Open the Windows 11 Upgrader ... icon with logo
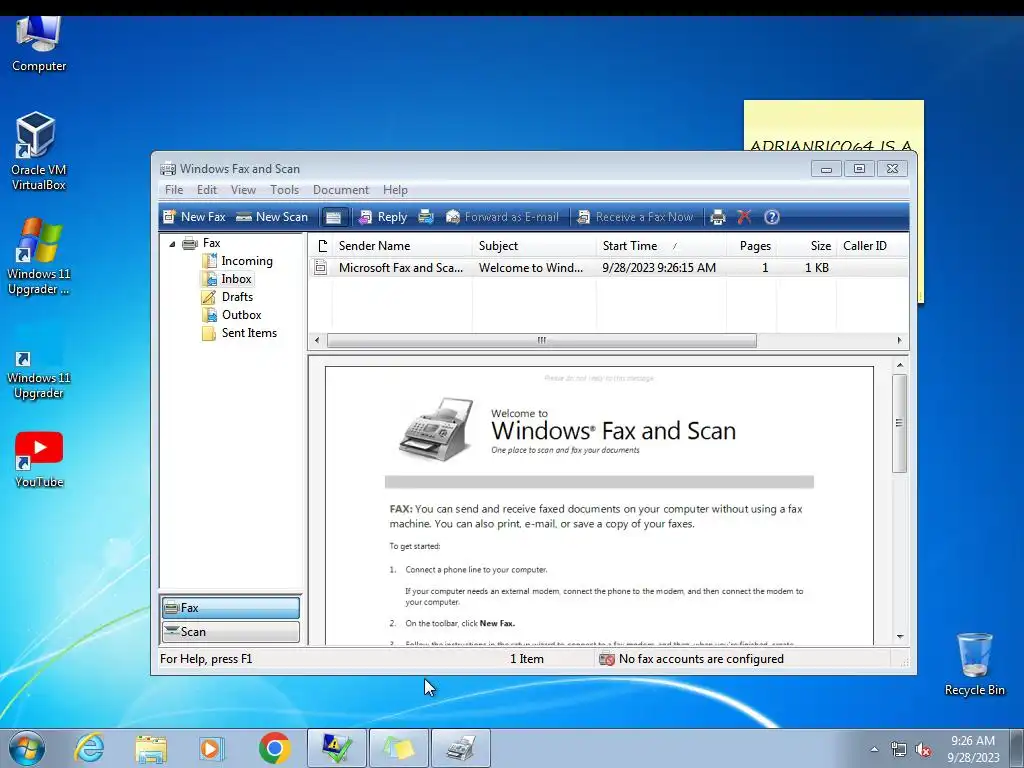This screenshot has height=768, width=1024. (x=39, y=256)
